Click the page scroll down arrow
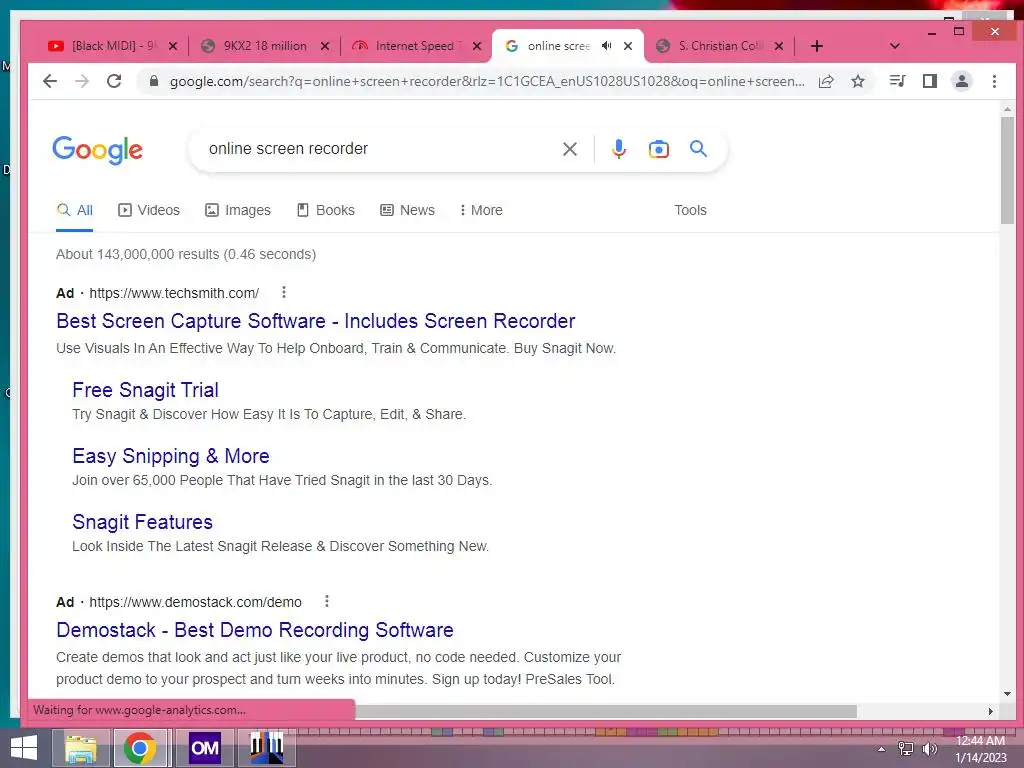This screenshot has height=768, width=1024. (x=1007, y=694)
